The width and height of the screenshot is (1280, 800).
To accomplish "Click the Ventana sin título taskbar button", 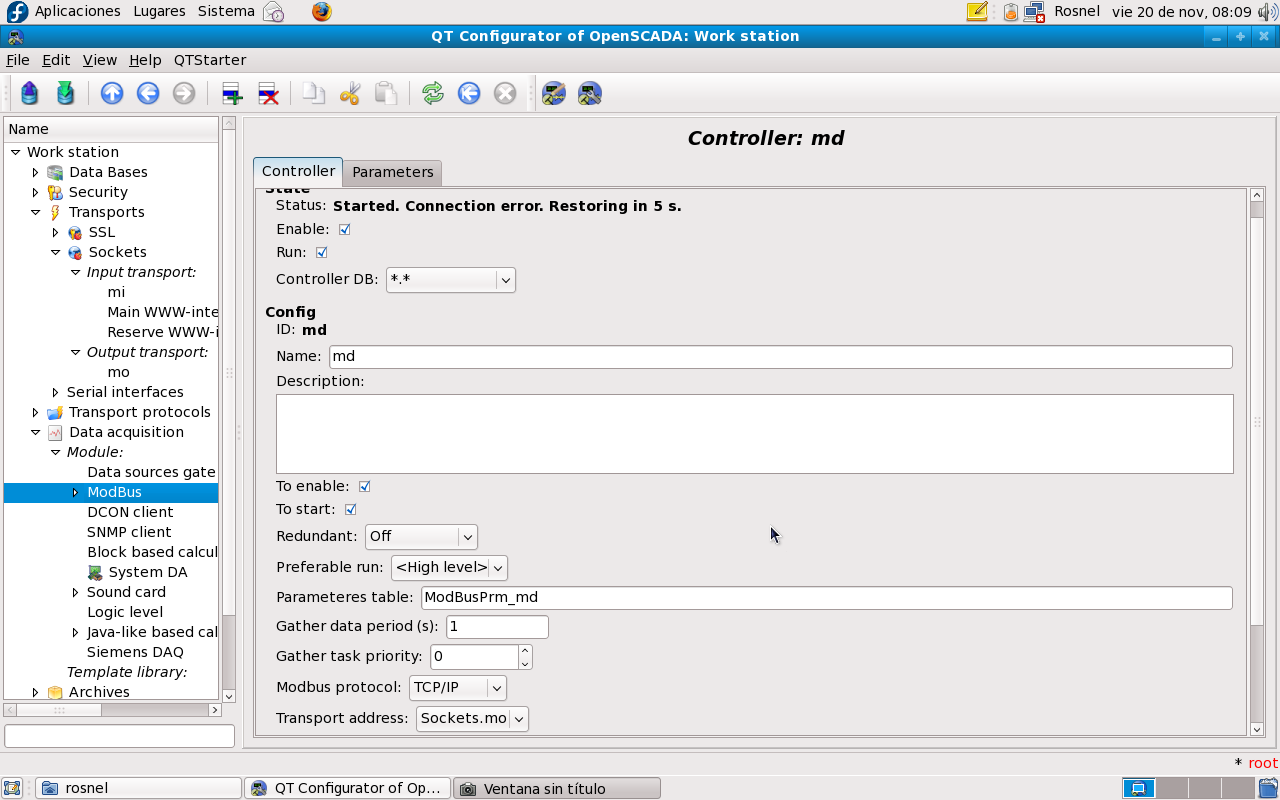I will [x=556, y=788].
